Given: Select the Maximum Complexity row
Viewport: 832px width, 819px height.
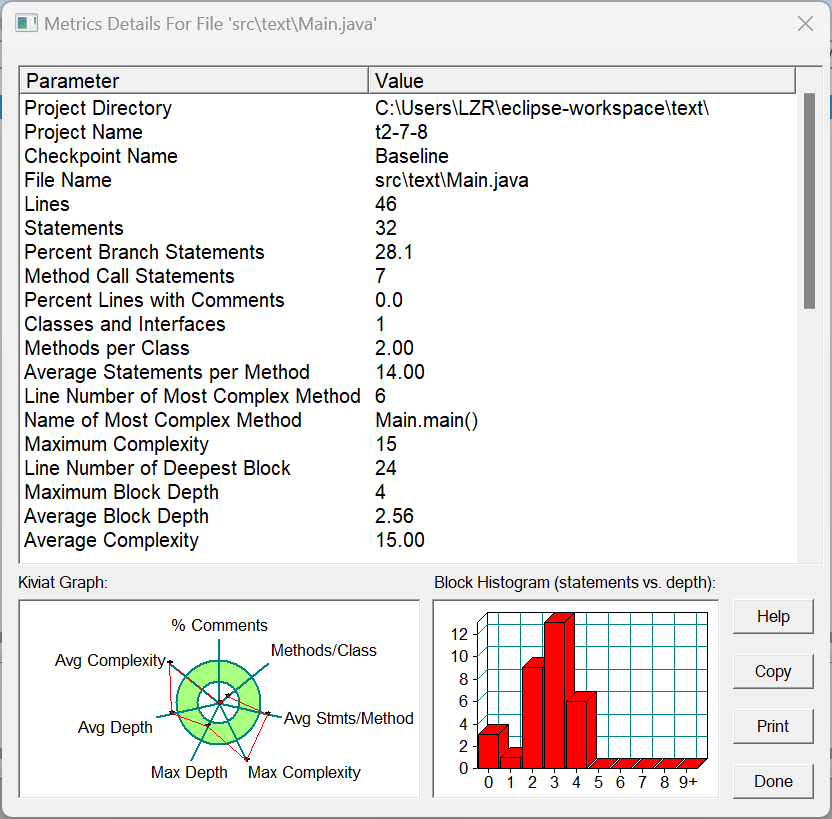Looking at the screenshot, I should click(x=409, y=444).
